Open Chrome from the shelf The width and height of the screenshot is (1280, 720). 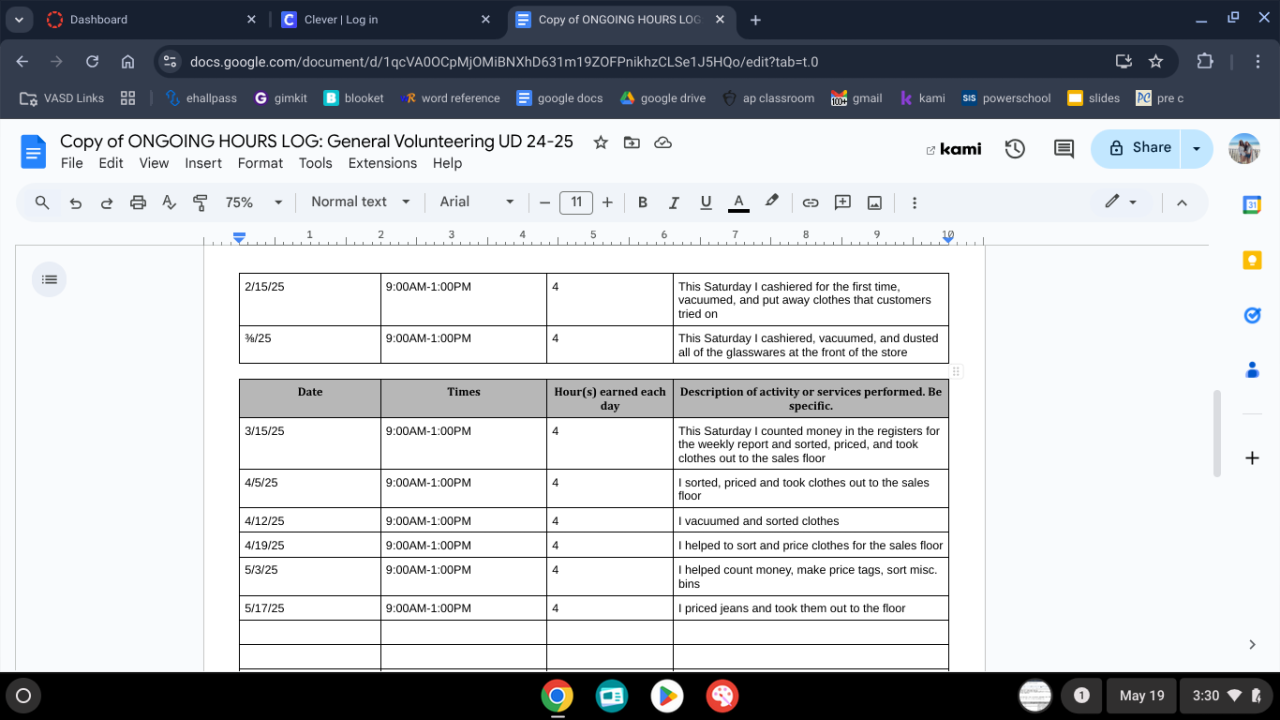557,695
